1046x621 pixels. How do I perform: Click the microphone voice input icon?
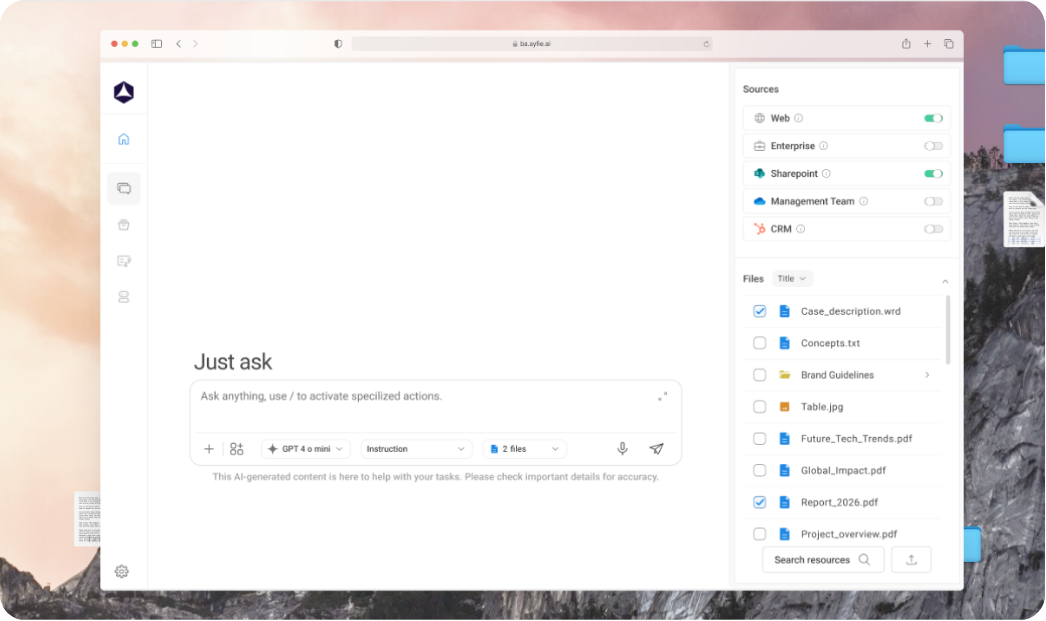(622, 449)
